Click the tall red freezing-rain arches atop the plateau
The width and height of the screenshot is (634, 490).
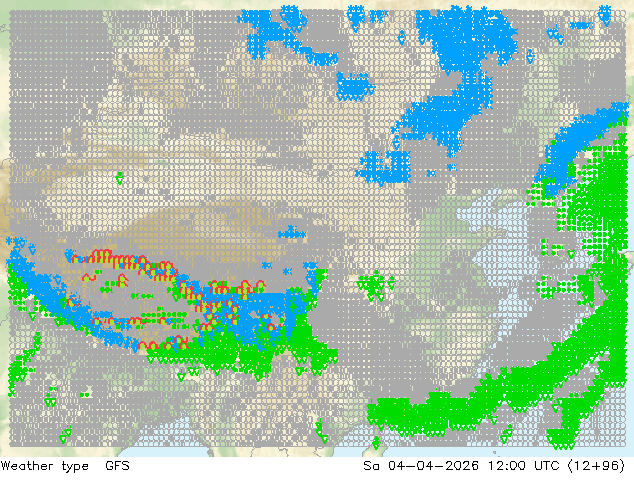tap(101, 256)
